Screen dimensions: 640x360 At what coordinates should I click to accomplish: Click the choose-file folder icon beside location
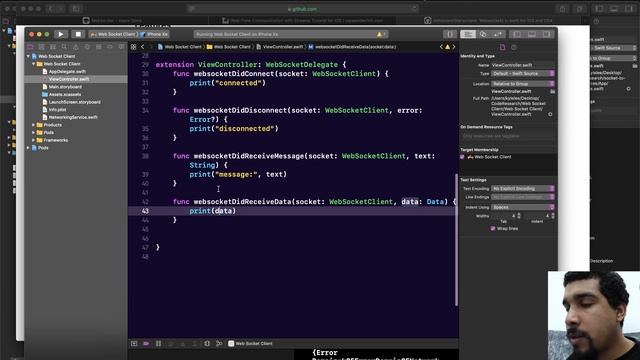pyautogui.click(x=552, y=91)
